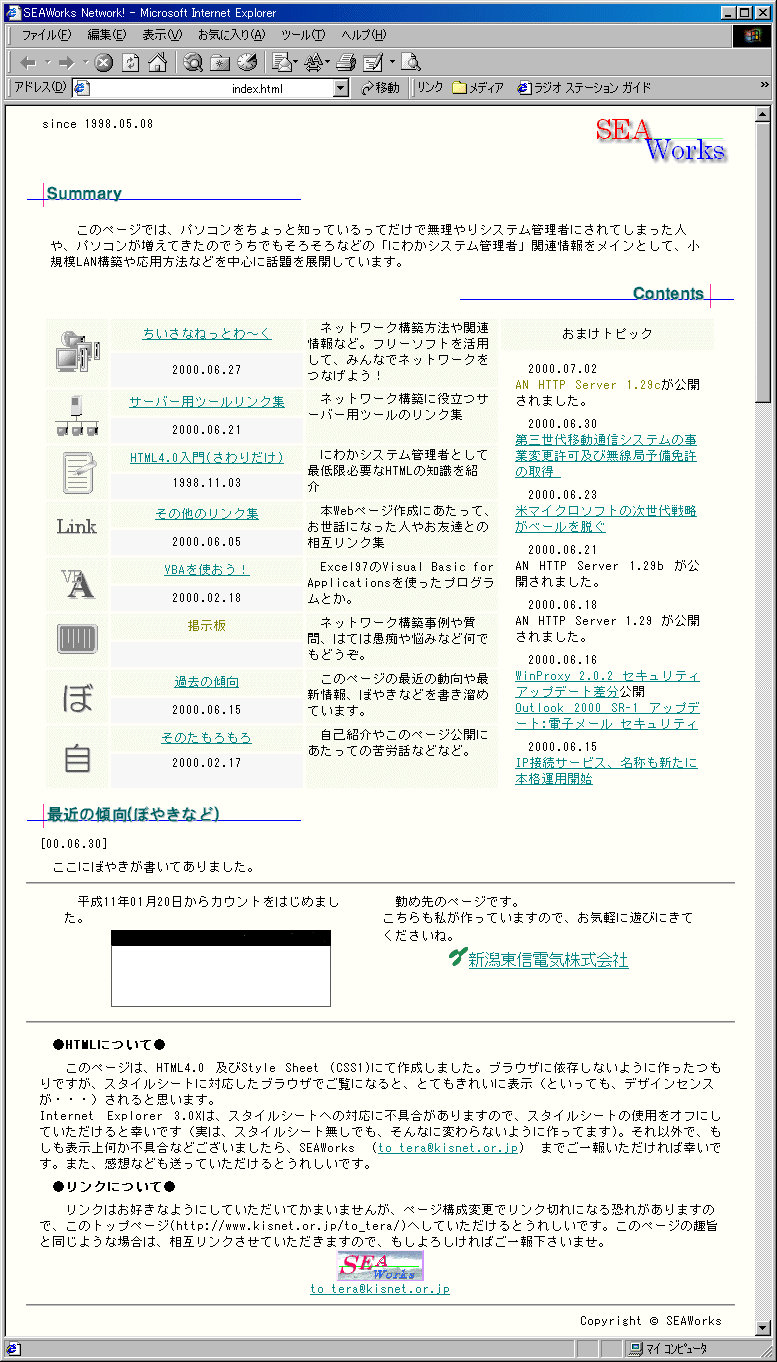Image resolution: width=777 pixels, height=1362 pixels.
Task: Open the 第三世代移動通信システム news link
Action: 606,455
